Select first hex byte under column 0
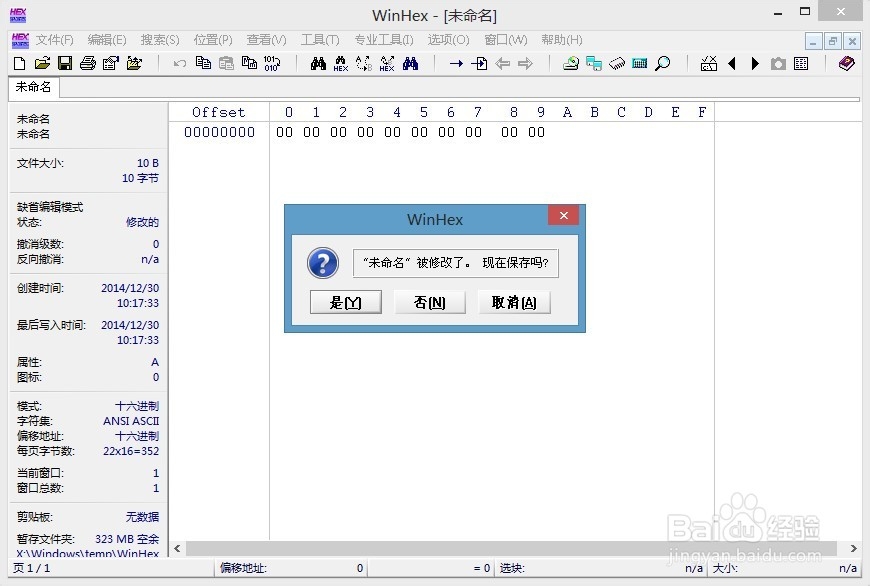This screenshot has width=870, height=586. pyautogui.click(x=285, y=133)
